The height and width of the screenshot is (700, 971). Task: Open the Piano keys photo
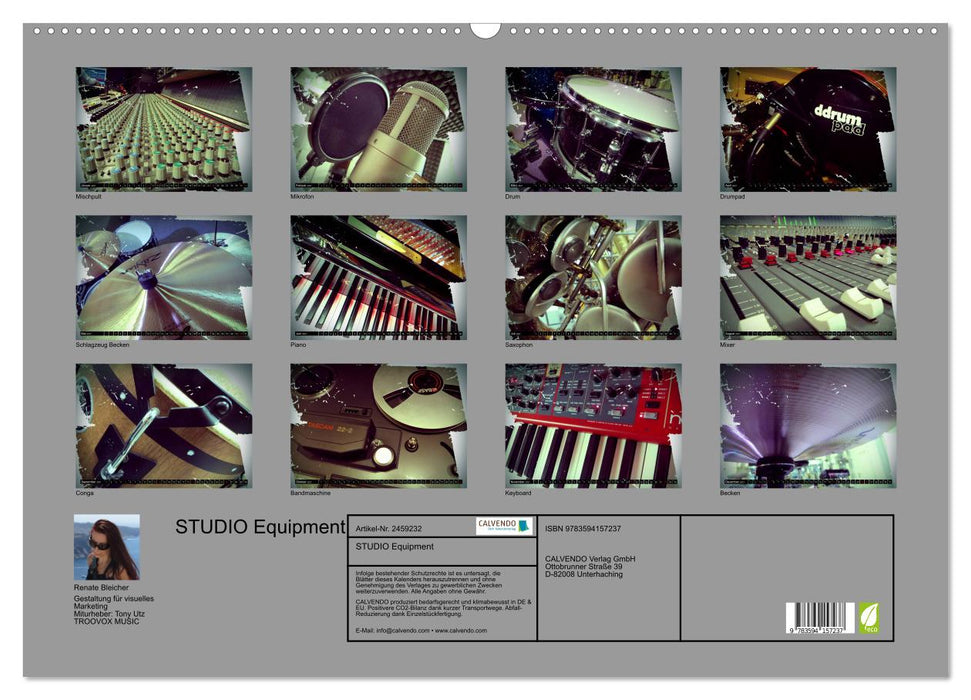pyautogui.click(x=378, y=277)
